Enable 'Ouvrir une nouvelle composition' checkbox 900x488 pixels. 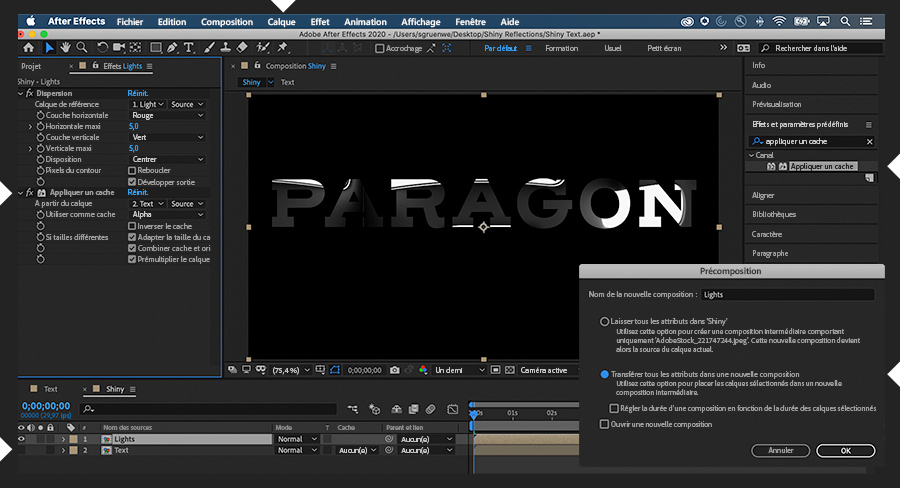(x=604, y=424)
